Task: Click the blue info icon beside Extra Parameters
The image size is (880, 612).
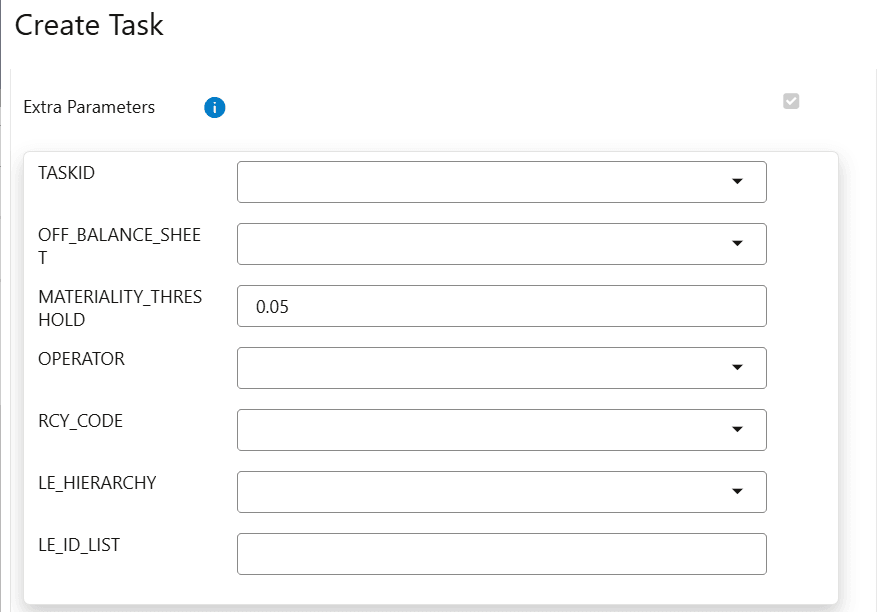Action: [215, 108]
